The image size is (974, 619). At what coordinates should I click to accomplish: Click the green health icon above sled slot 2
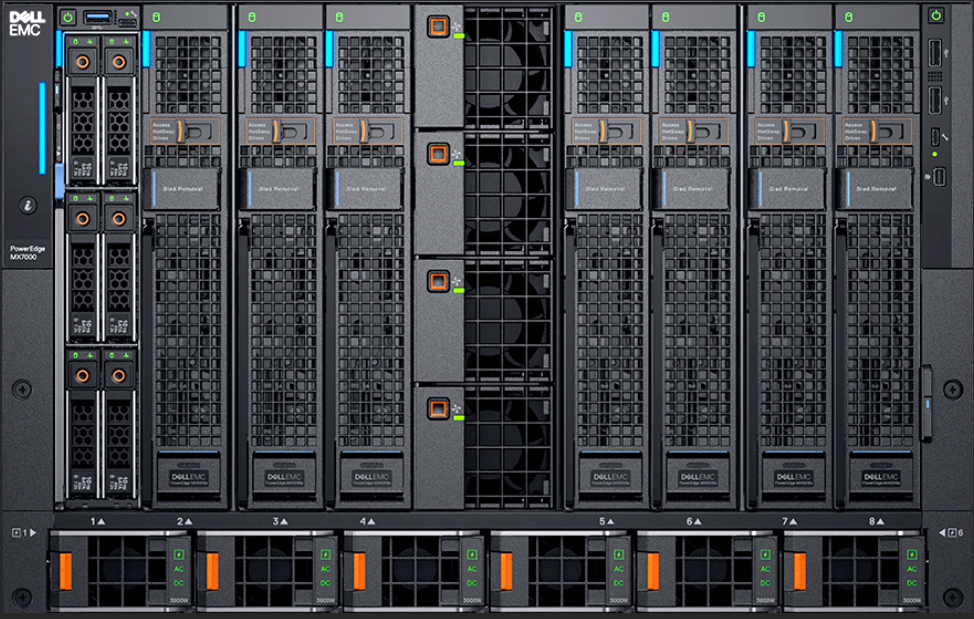click(x=157, y=17)
